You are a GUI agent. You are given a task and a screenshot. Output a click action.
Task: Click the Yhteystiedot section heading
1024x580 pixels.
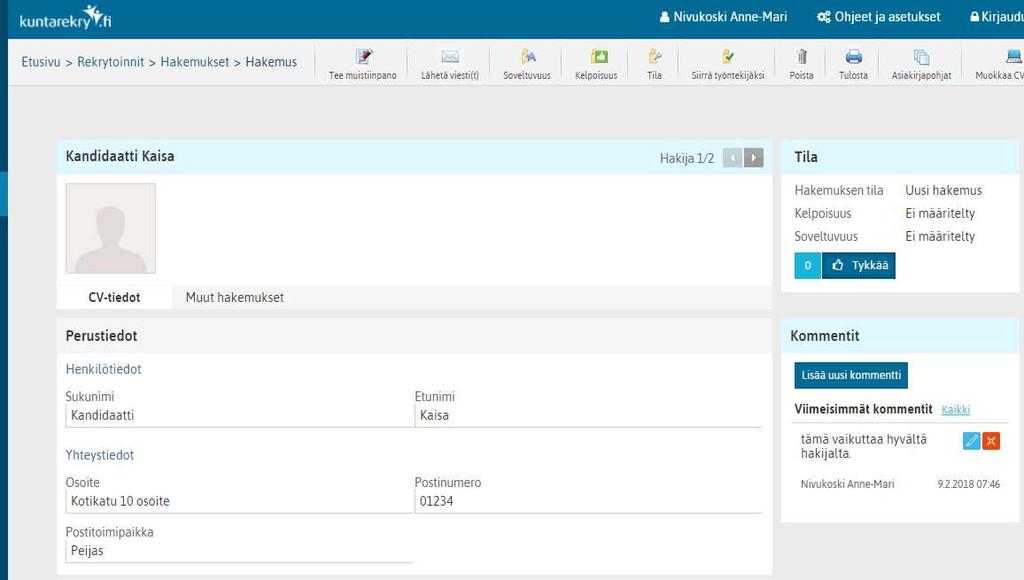(x=99, y=455)
